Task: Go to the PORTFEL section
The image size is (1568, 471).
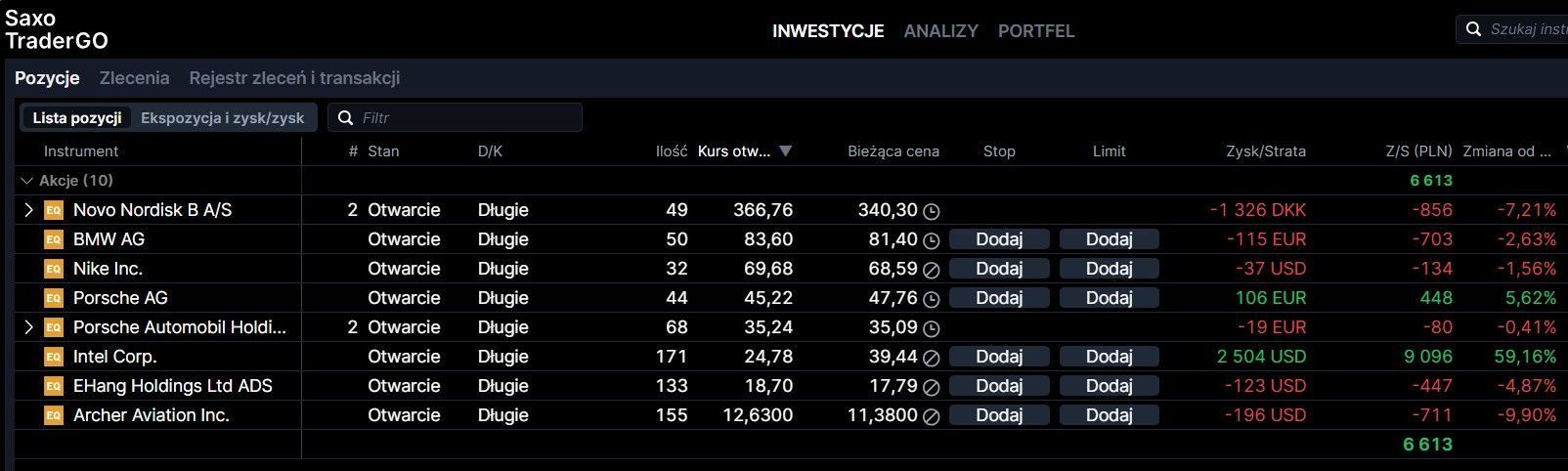Action: point(1035,31)
